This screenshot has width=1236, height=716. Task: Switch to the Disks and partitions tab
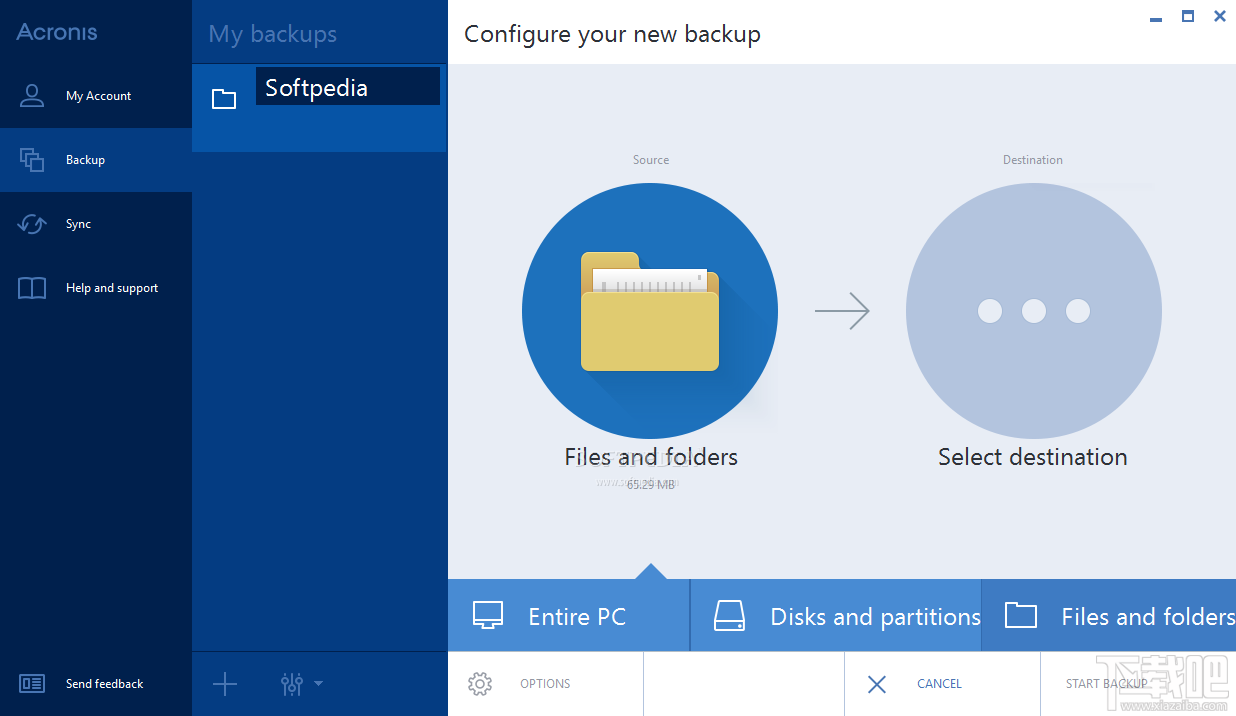(x=836, y=615)
